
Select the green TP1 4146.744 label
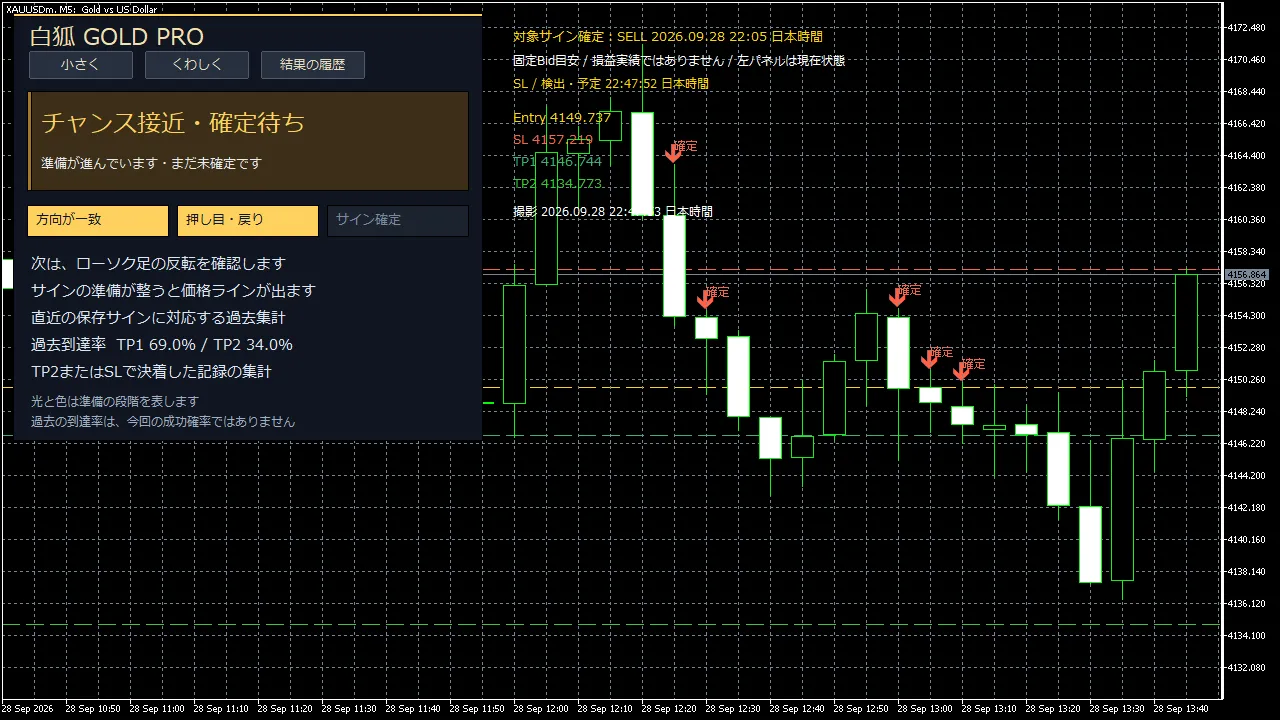pyautogui.click(x=558, y=162)
